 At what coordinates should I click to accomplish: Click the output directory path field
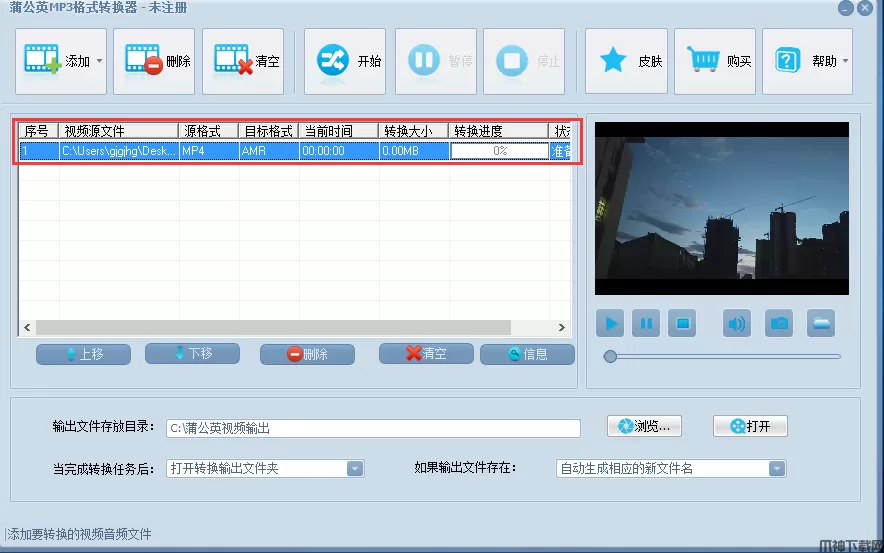(x=372, y=428)
